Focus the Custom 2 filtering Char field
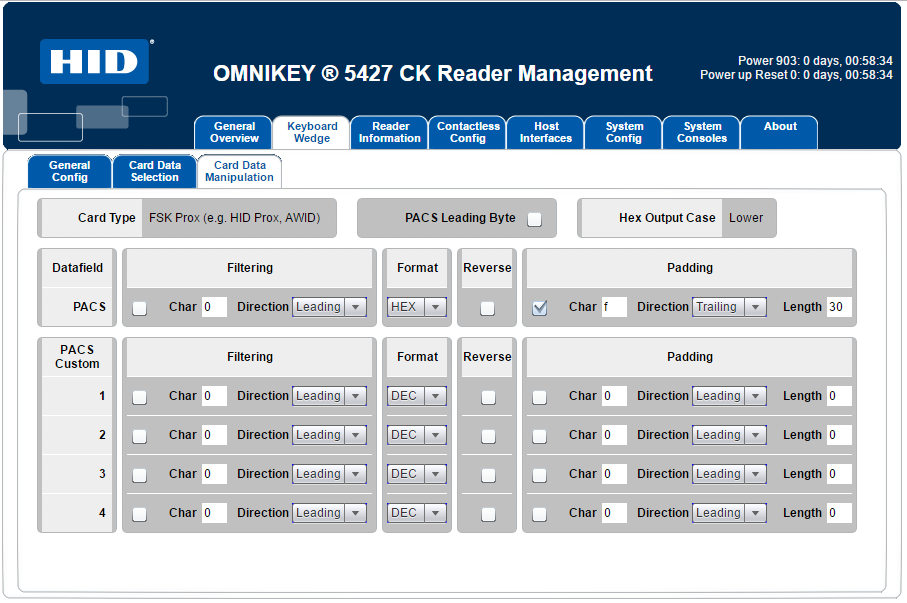907x603 pixels. coord(214,435)
